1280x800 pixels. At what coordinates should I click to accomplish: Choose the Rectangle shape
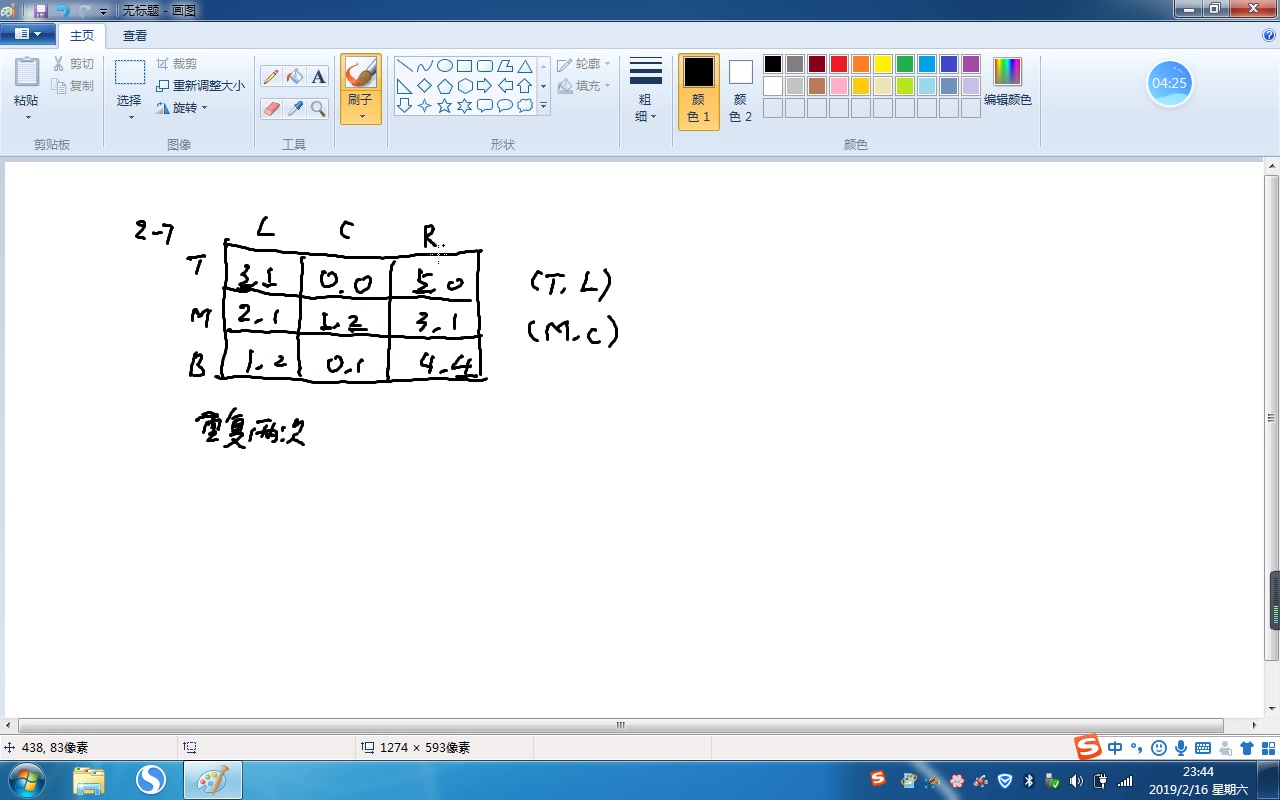(x=465, y=66)
